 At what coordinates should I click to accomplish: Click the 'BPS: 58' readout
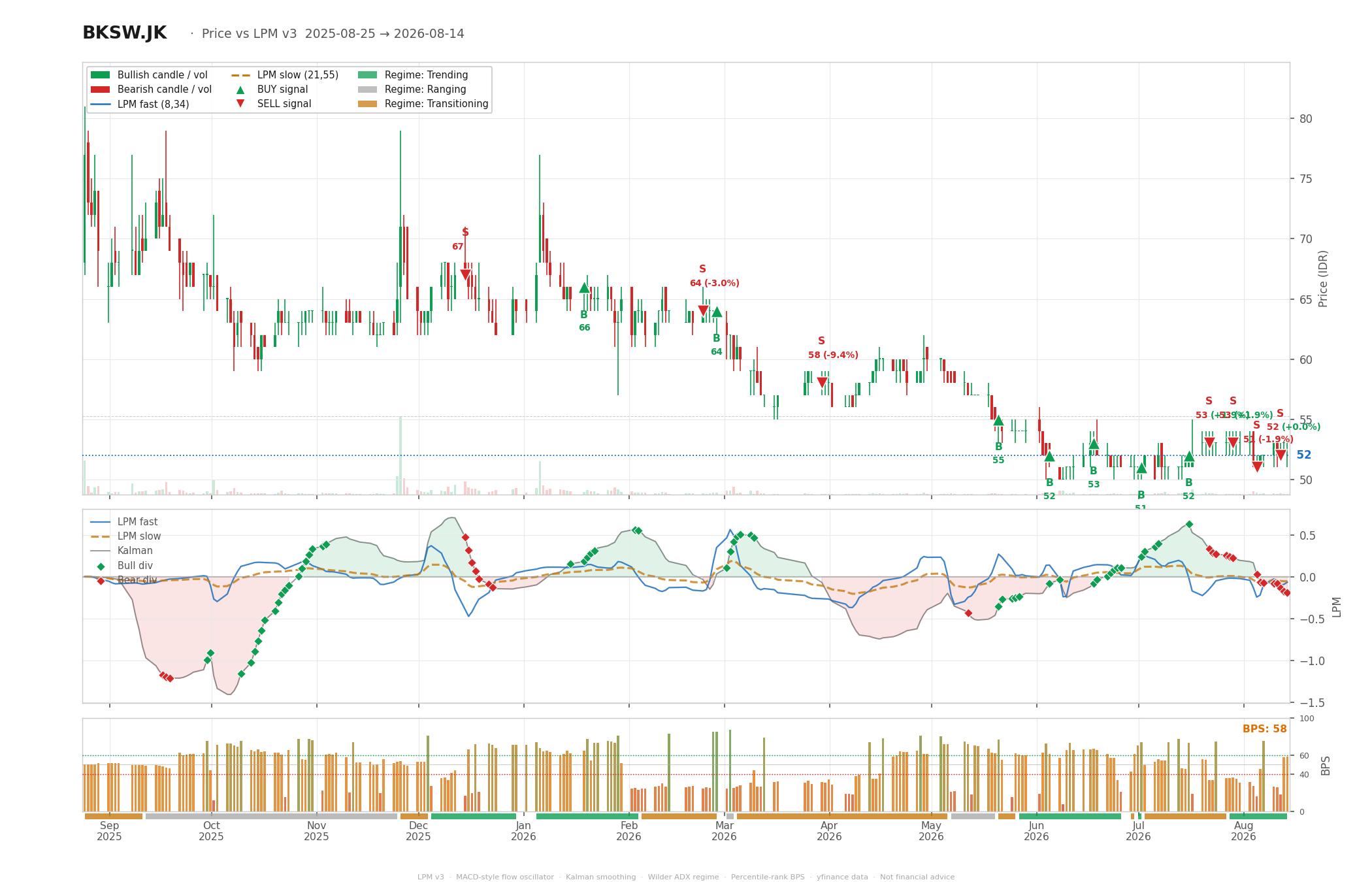1264,729
